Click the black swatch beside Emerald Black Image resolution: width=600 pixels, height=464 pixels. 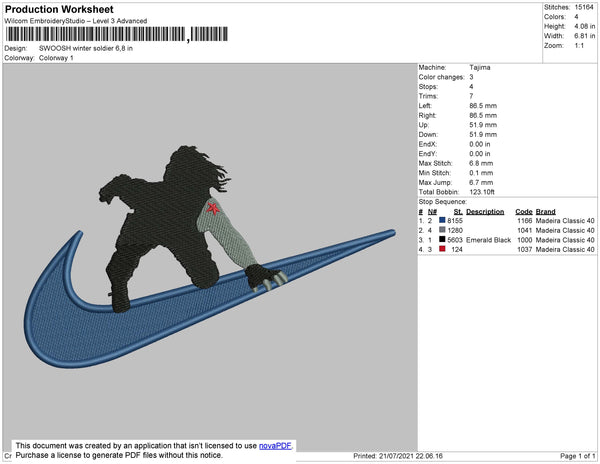[442, 239]
